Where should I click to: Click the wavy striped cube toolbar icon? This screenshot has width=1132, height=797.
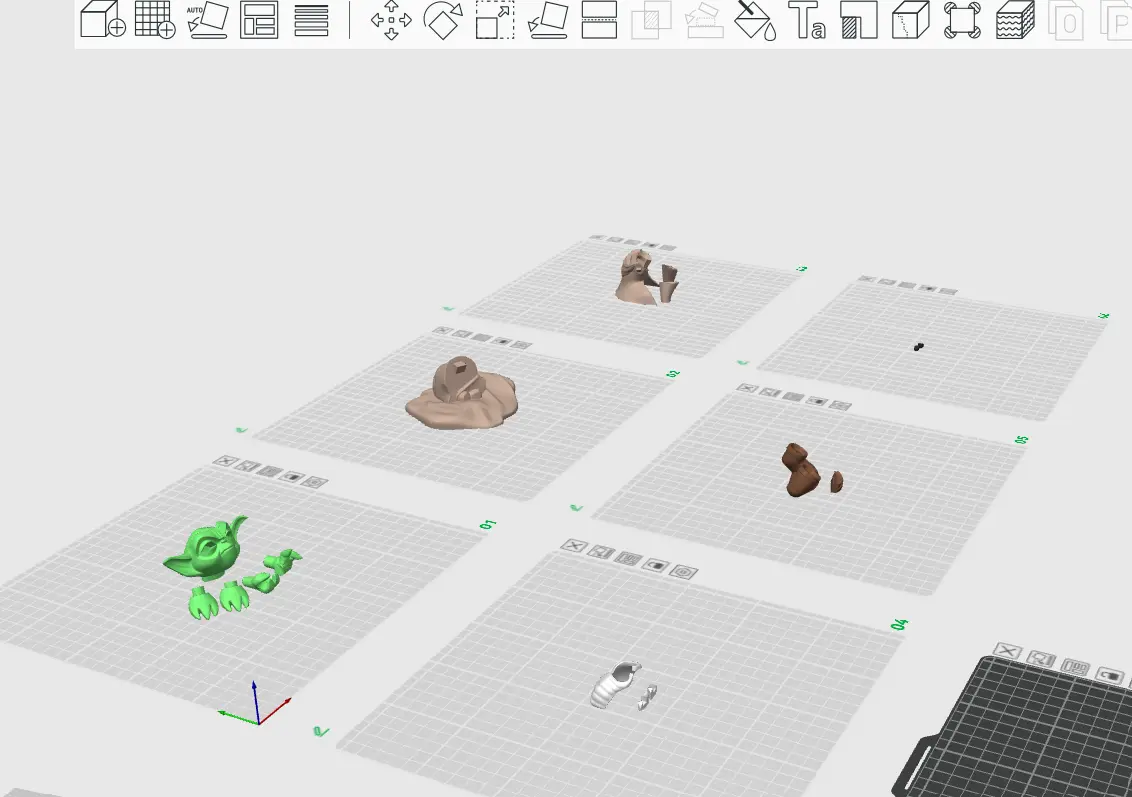[1015, 19]
